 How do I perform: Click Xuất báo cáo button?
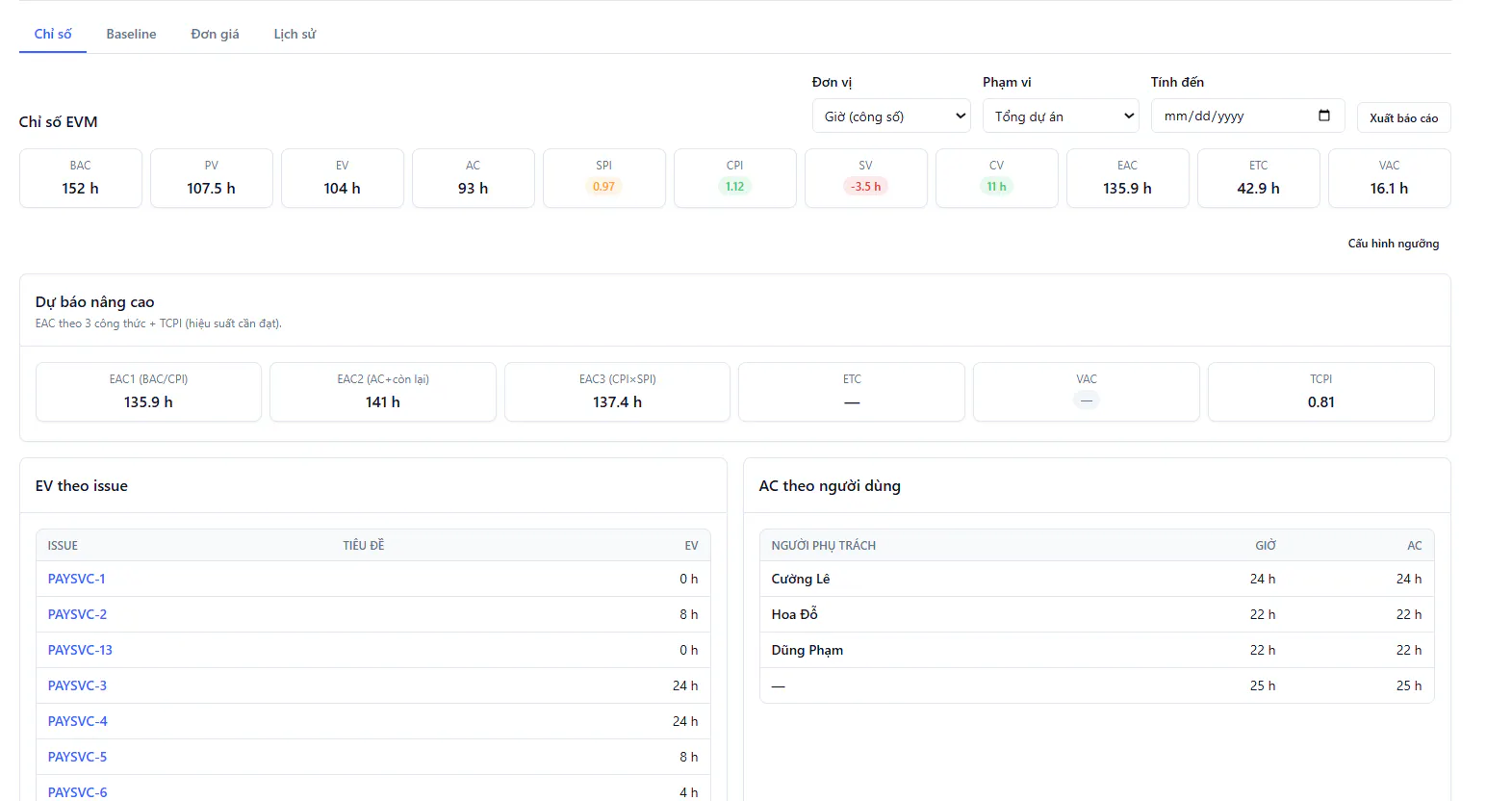tap(1403, 117)
